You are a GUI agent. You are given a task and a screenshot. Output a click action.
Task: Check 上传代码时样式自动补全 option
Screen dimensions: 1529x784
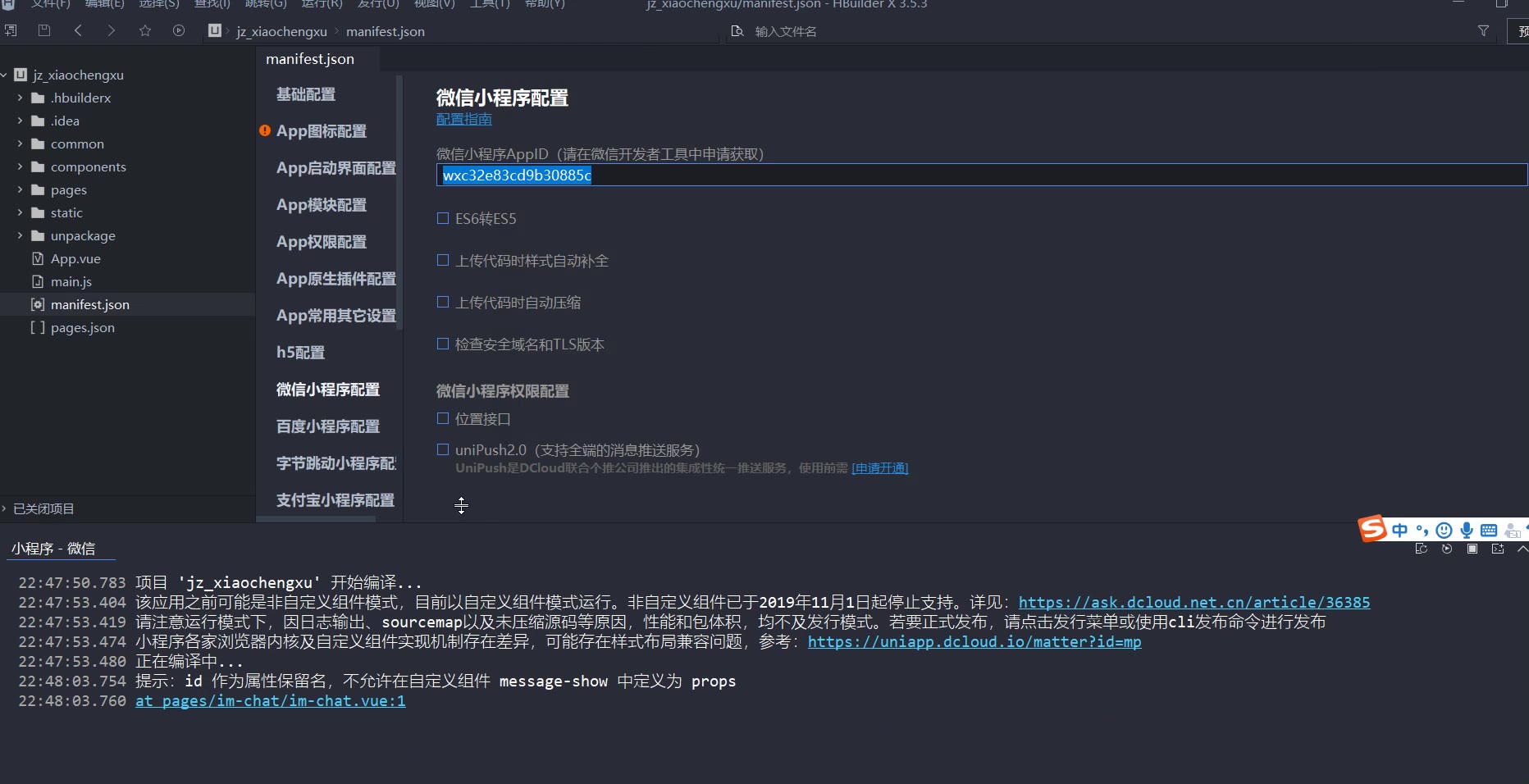443,260
